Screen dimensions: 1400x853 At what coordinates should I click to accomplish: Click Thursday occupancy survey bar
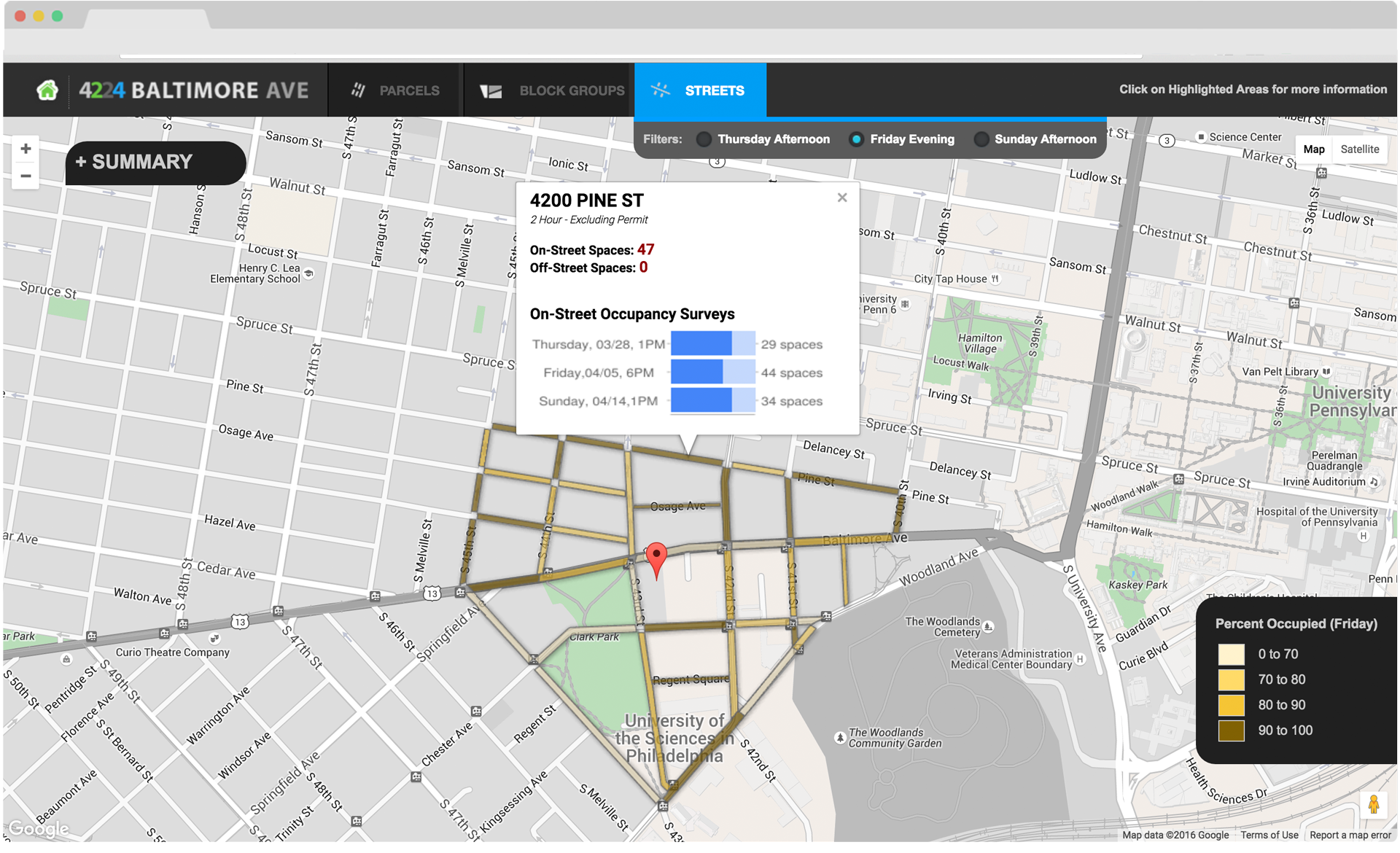pyautogui.click(x=712, y=343)
